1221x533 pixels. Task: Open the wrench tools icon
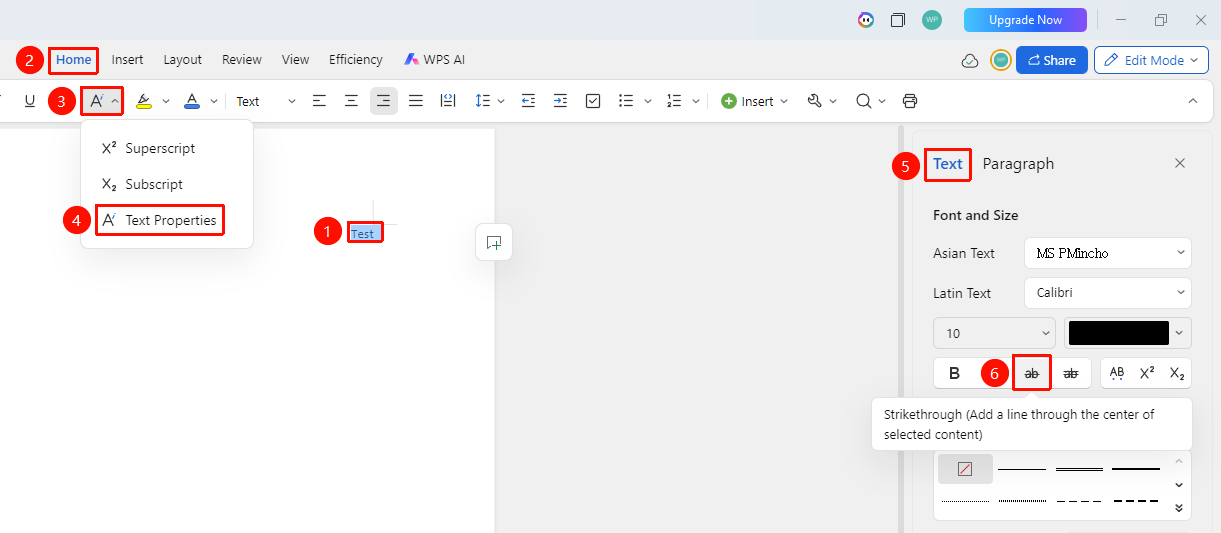(814, 101)
